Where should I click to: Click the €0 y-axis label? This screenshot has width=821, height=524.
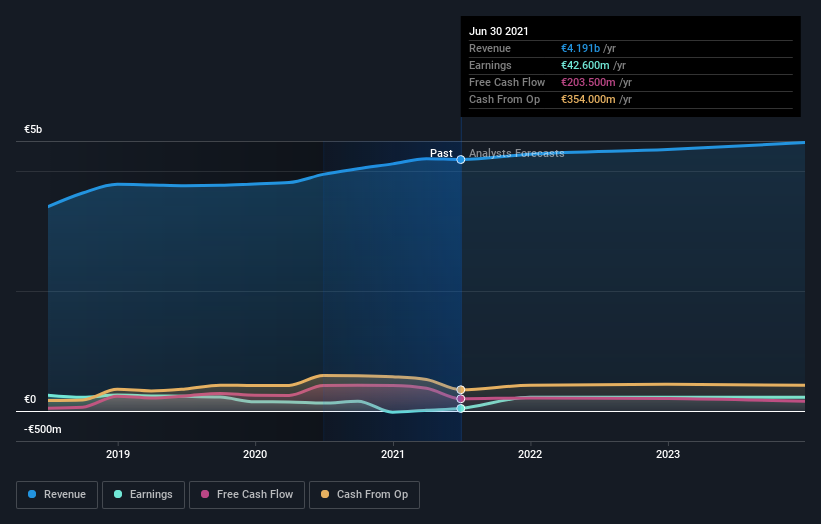click(30, 399)
